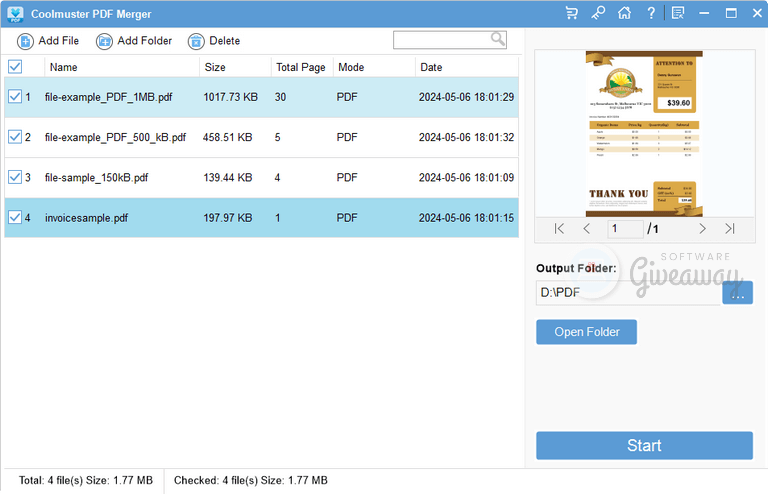
Task: Click date 2024-05-06 18:01:15
Action: (466, 218)
